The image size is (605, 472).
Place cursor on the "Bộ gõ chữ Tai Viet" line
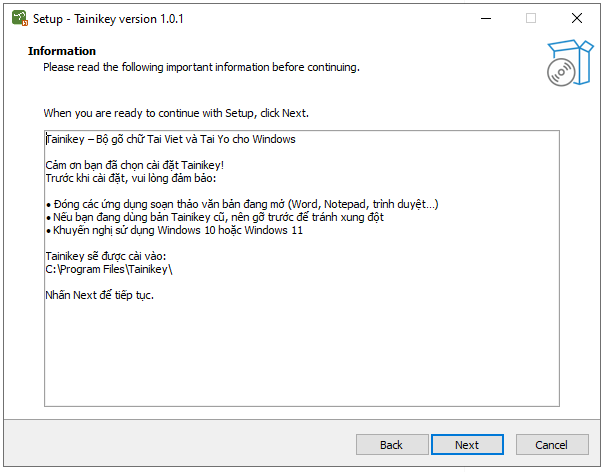[170, 139]
